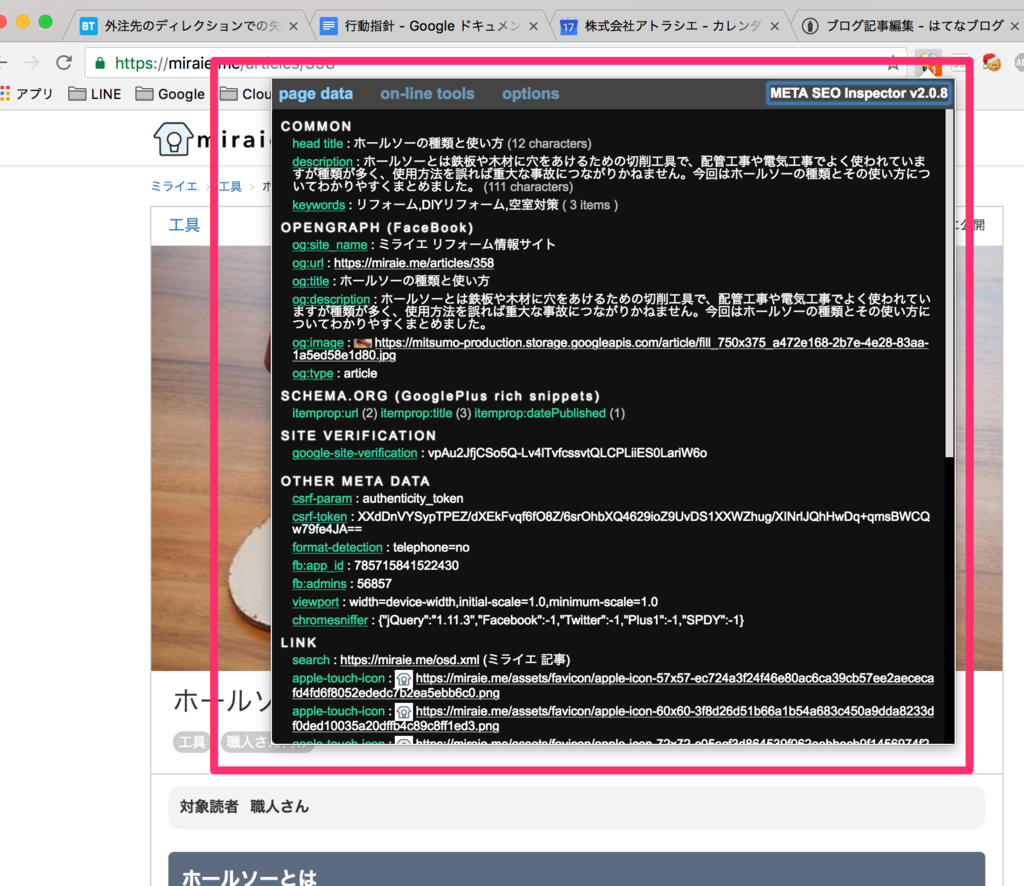Click the authenticity_token value text
This screenshot has height=886, width=1024.
point(413,499)
